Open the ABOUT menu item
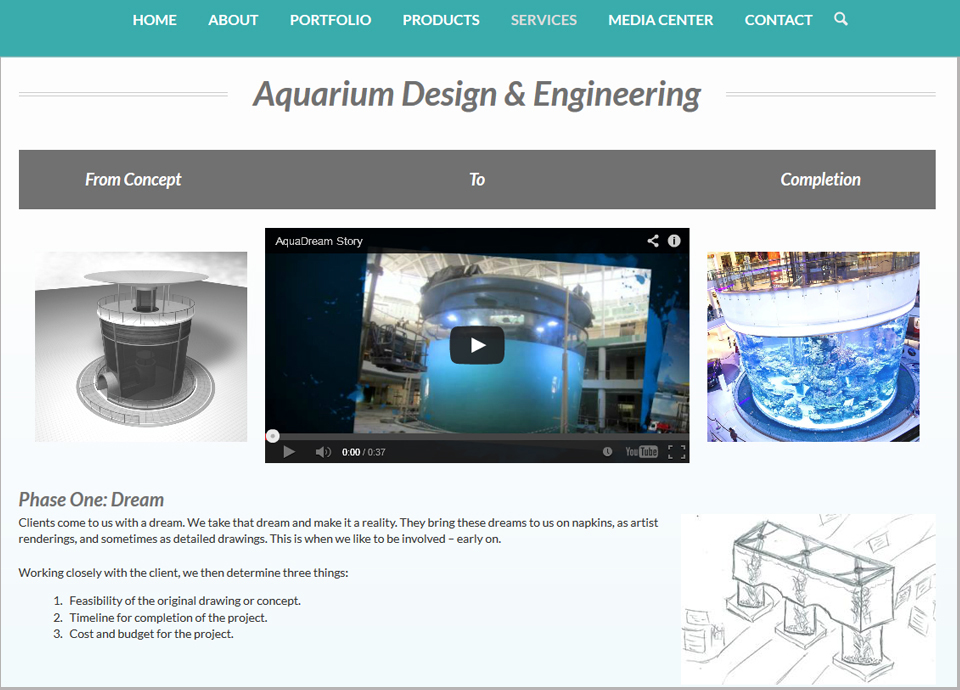This screenshot has height=690, width=960. [x=233, y=20]
